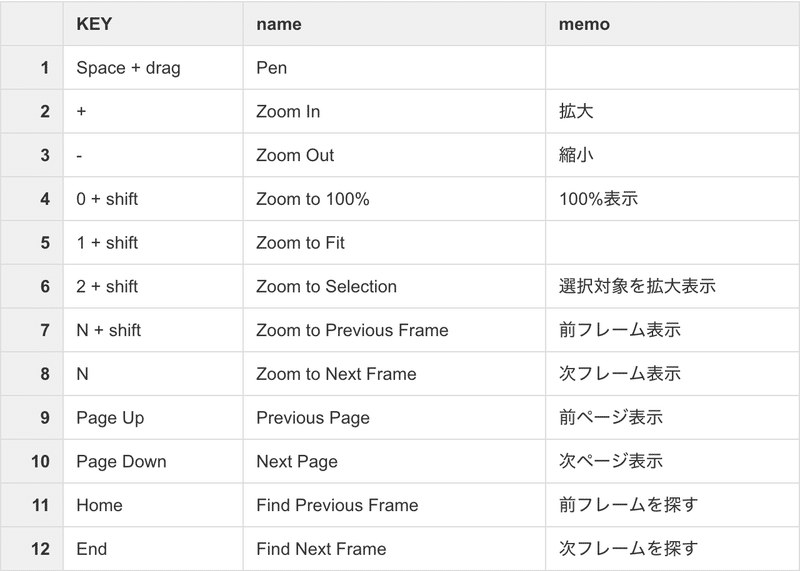This screenshot has width=800, height=571.
Task: Click row number 12 header
Action: click(32, 549)
